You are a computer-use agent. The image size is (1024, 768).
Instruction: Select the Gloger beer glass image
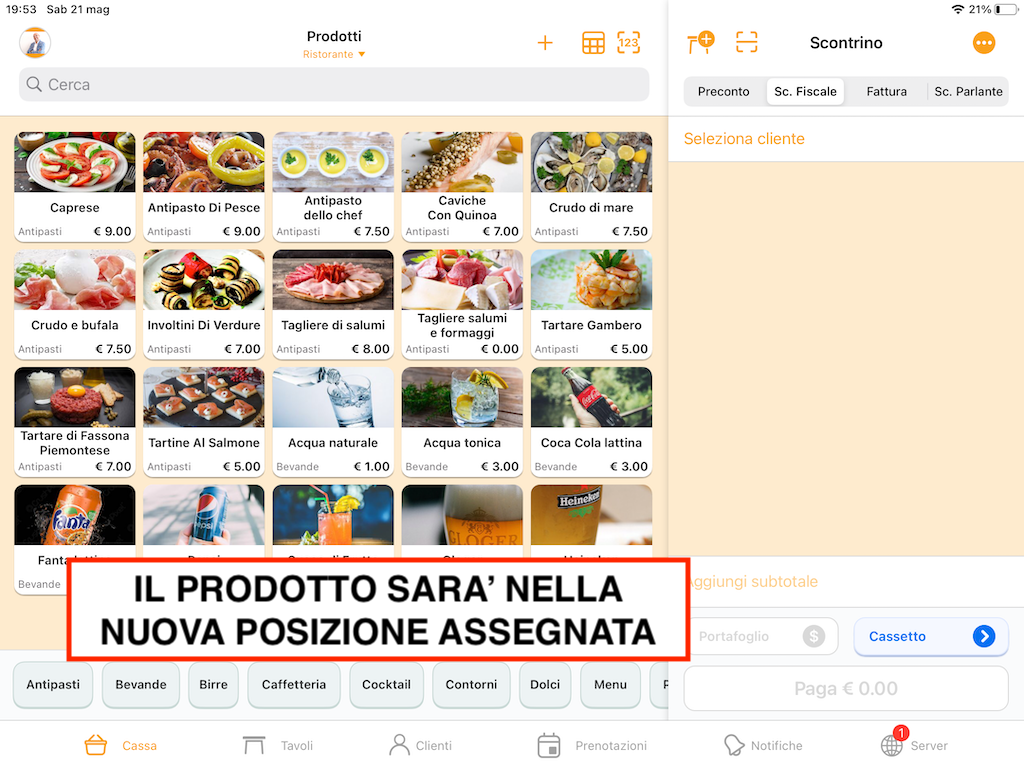pos(462,515)
